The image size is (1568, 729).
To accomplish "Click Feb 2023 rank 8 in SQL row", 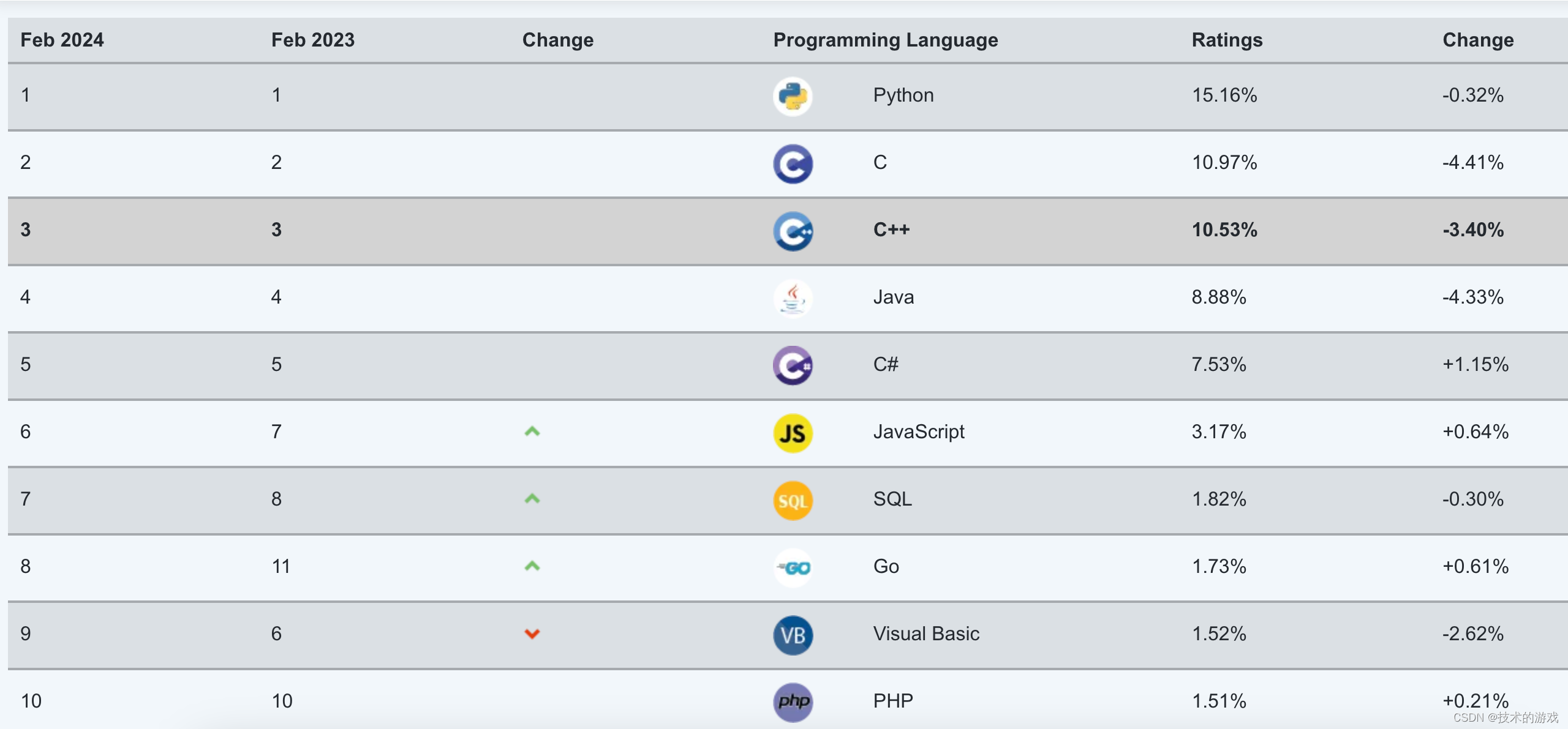I will click(276, 499).
